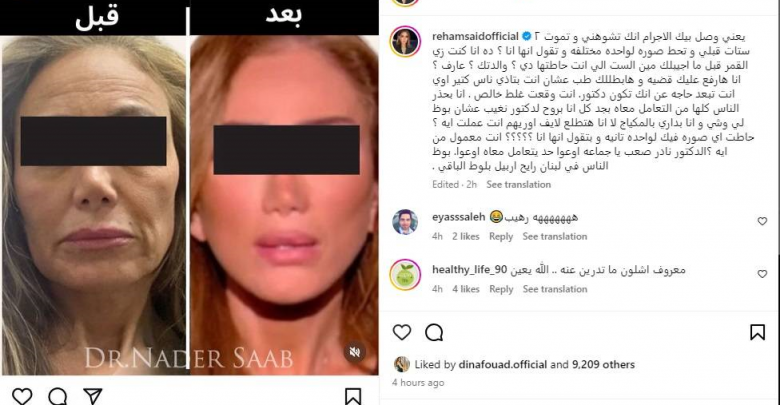Save the post with the right panel bookmark
The width and height of the screenshot is (780, 405).
click(x=757, y=332)
